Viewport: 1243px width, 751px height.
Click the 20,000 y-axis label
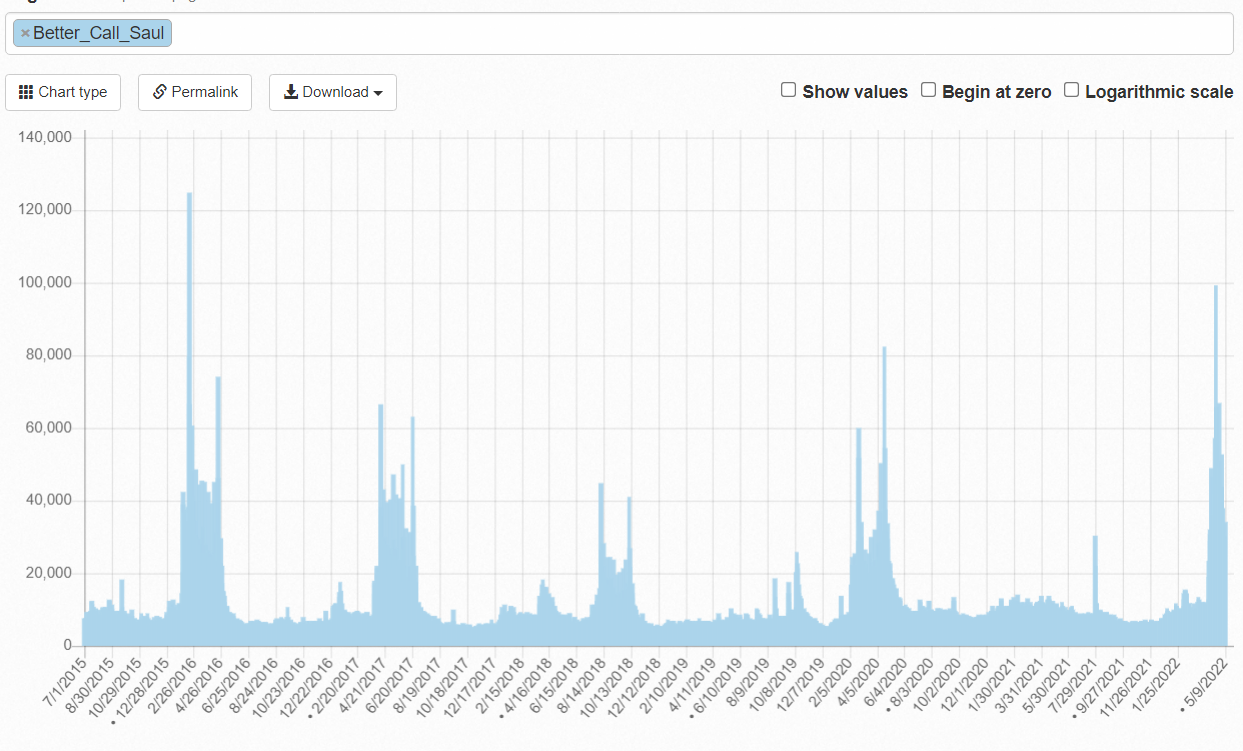[x=50, y=573]
